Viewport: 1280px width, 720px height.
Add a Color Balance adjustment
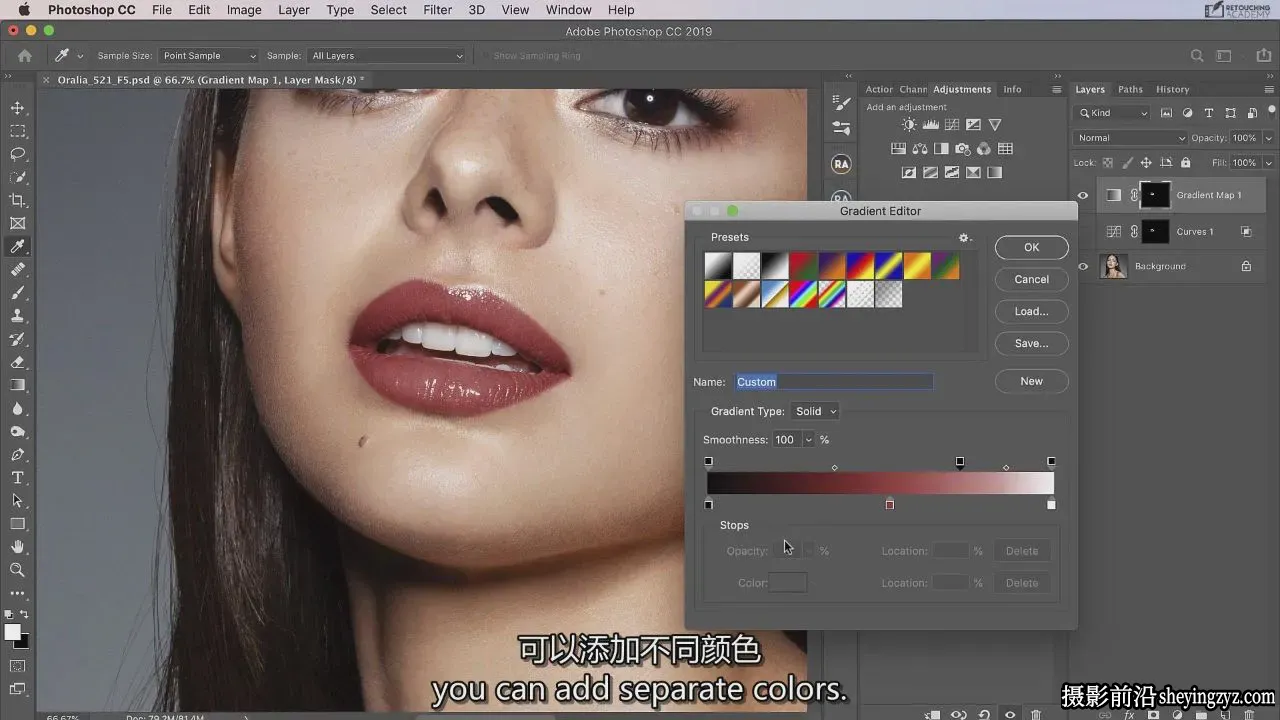919,149
